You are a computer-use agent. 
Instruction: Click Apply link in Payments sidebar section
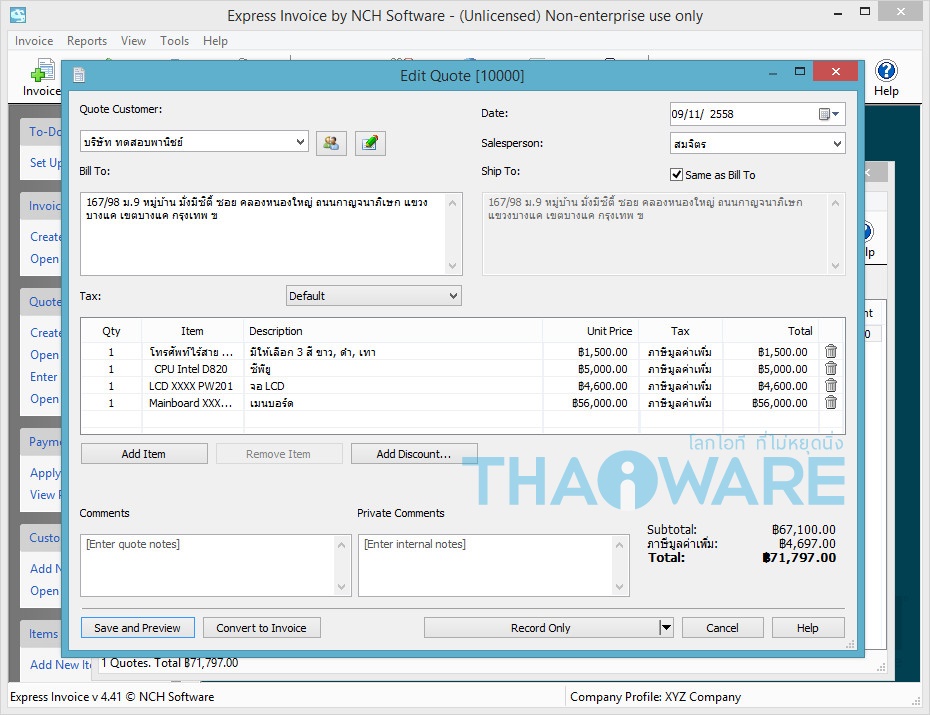(x=46, y=473)
